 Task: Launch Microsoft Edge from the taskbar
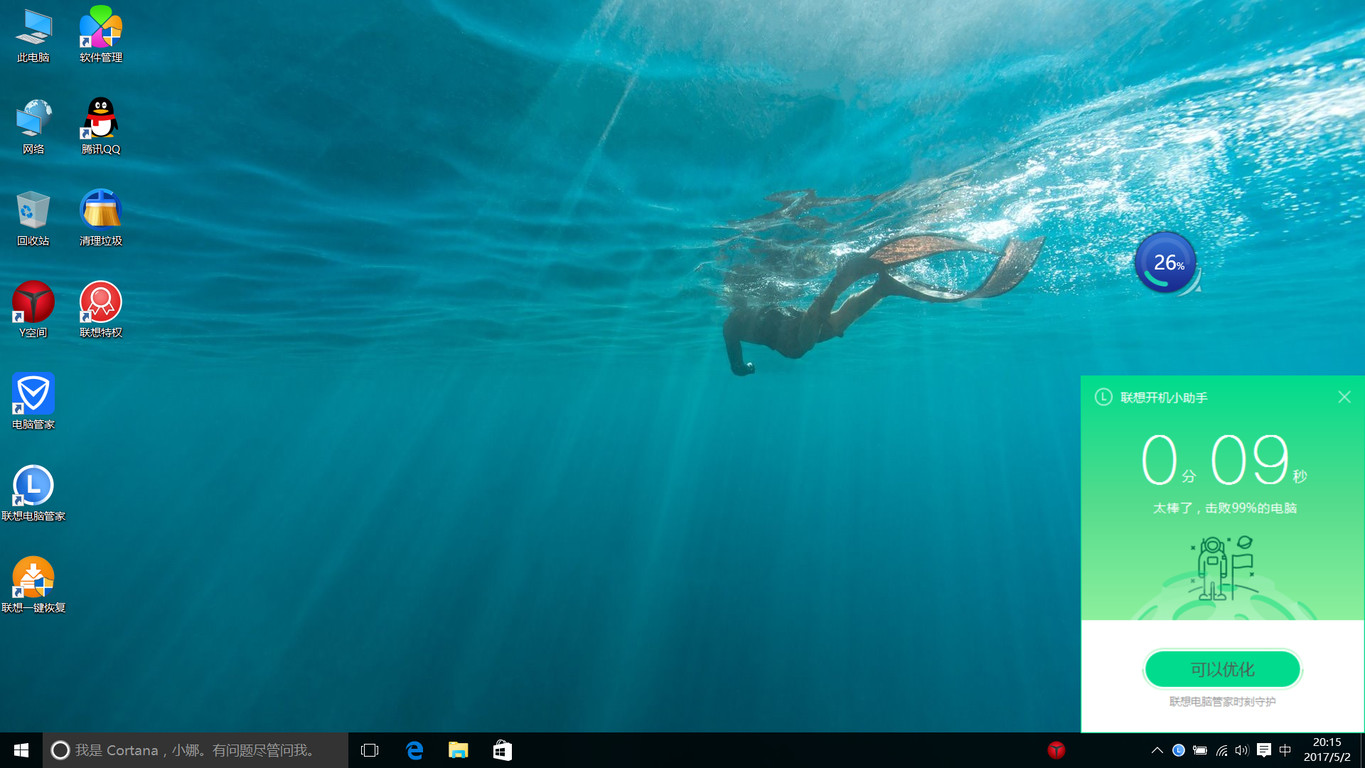pyautogui.click(x=414, y=750)
